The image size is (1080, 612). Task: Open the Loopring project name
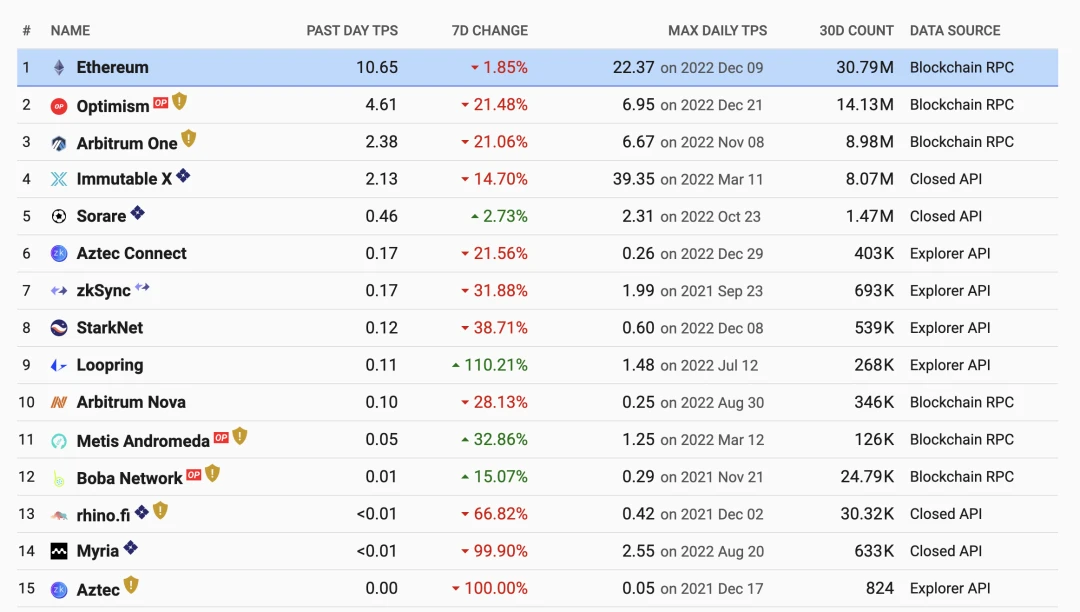110,365
